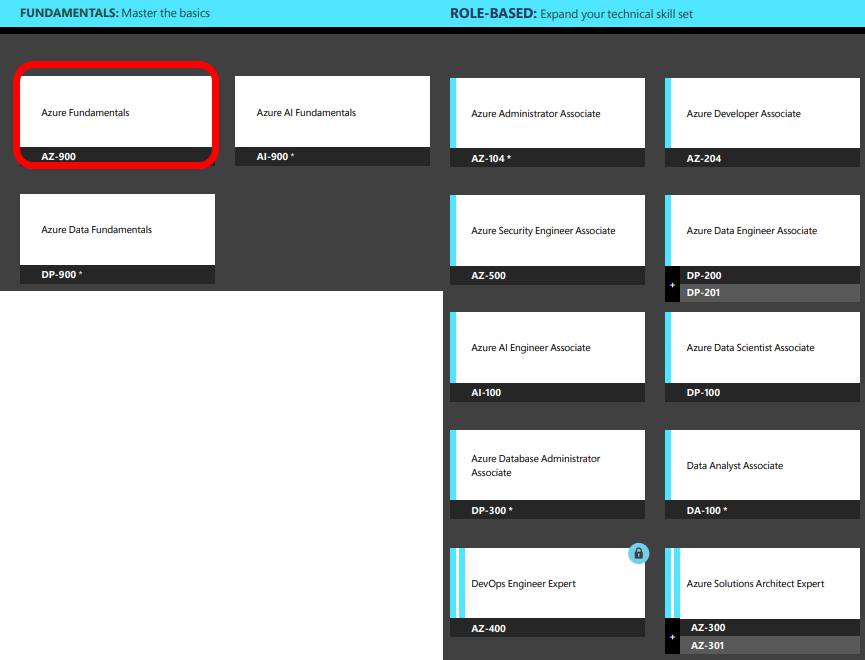Click the lock icon on DevOps Engineer Expert

pos(638,553)
